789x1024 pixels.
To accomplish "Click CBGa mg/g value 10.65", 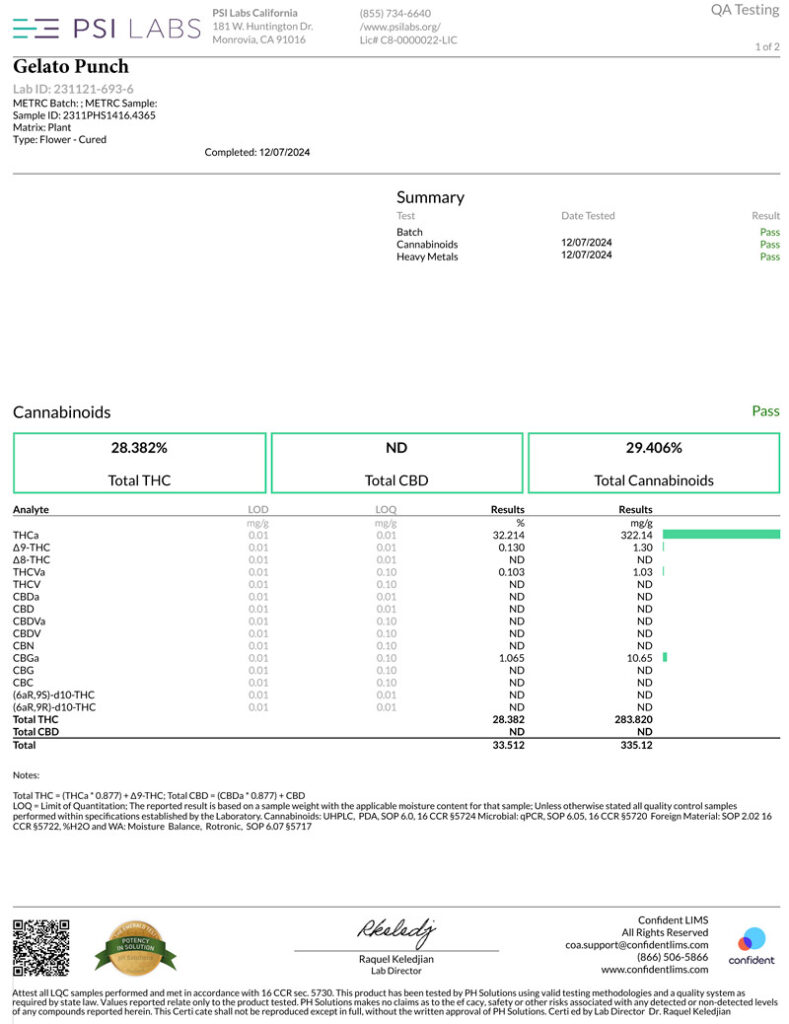I will pyautogui.click(x=639, y=658).
